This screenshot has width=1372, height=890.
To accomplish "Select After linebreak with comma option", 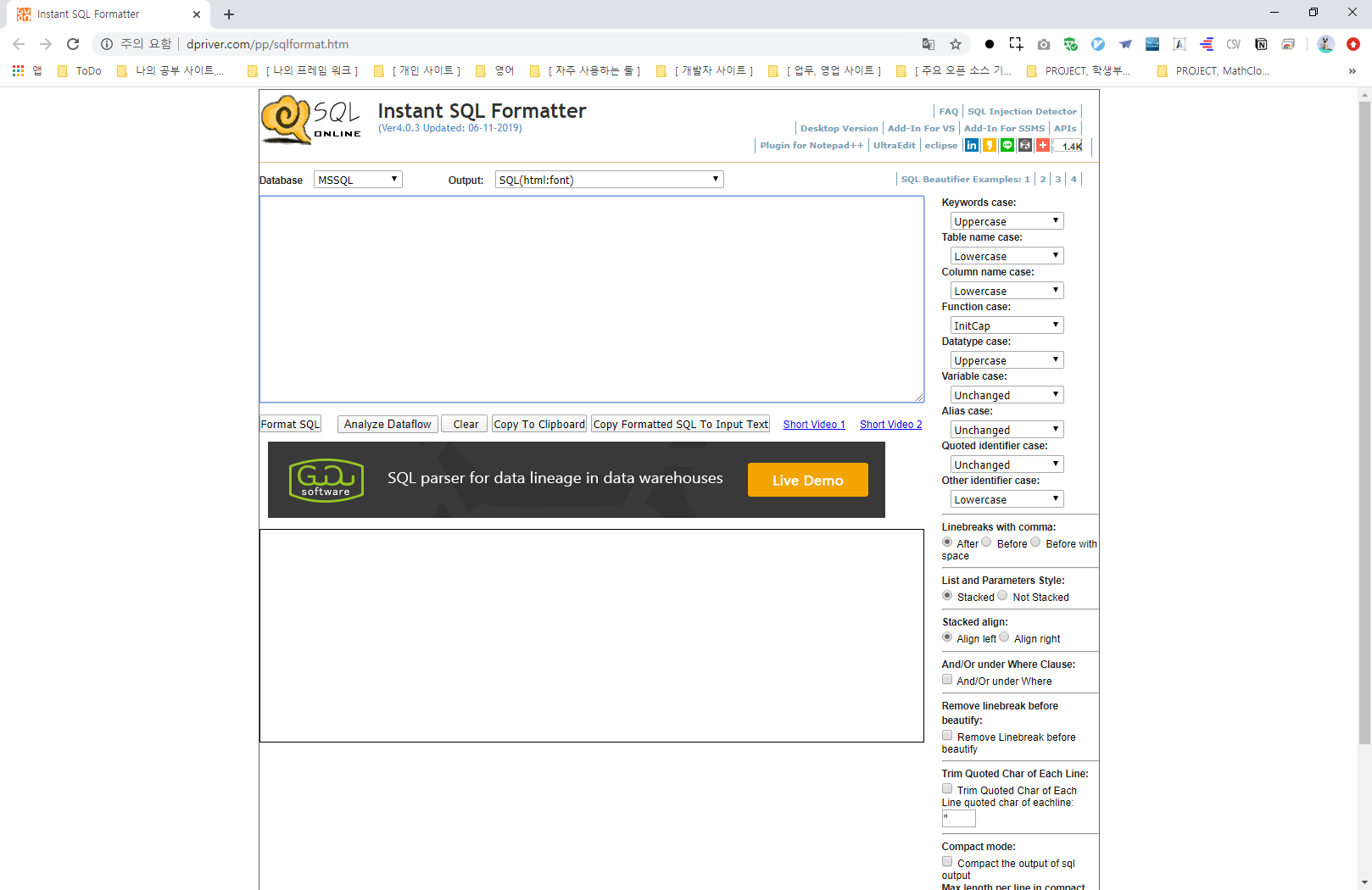I will click(947, 542).
